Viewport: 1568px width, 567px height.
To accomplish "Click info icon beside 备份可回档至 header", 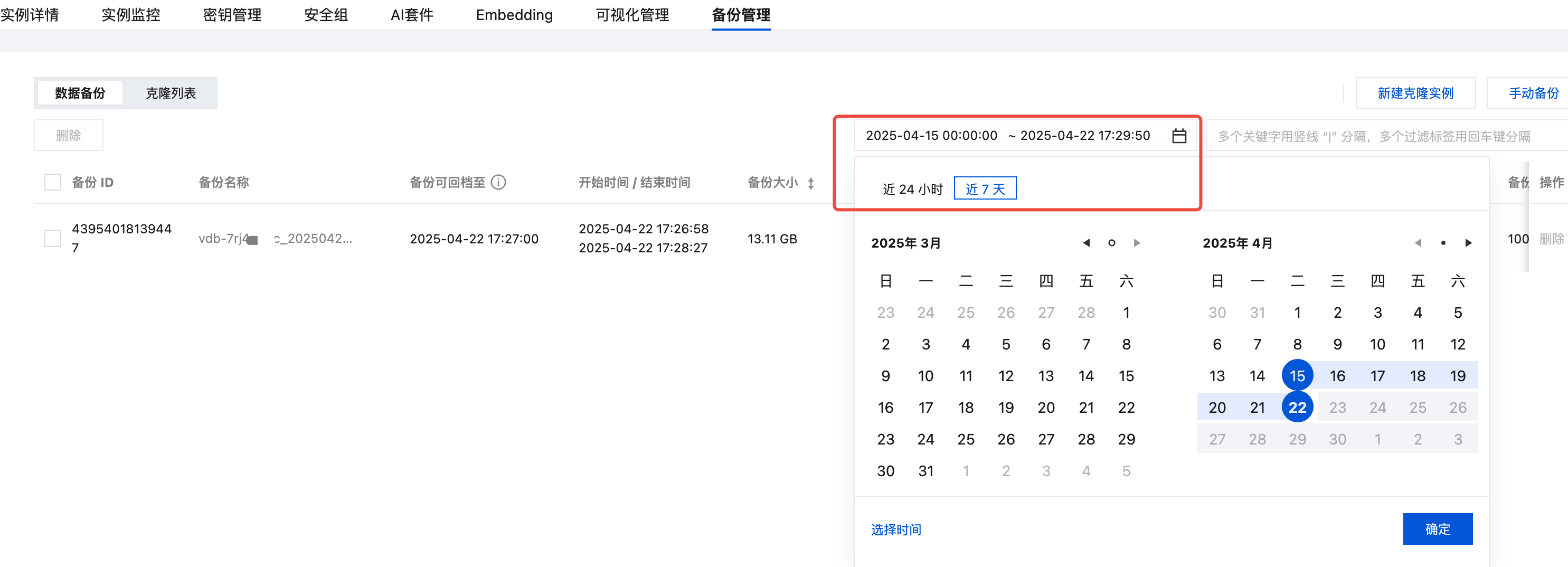I will pos(498,183).
